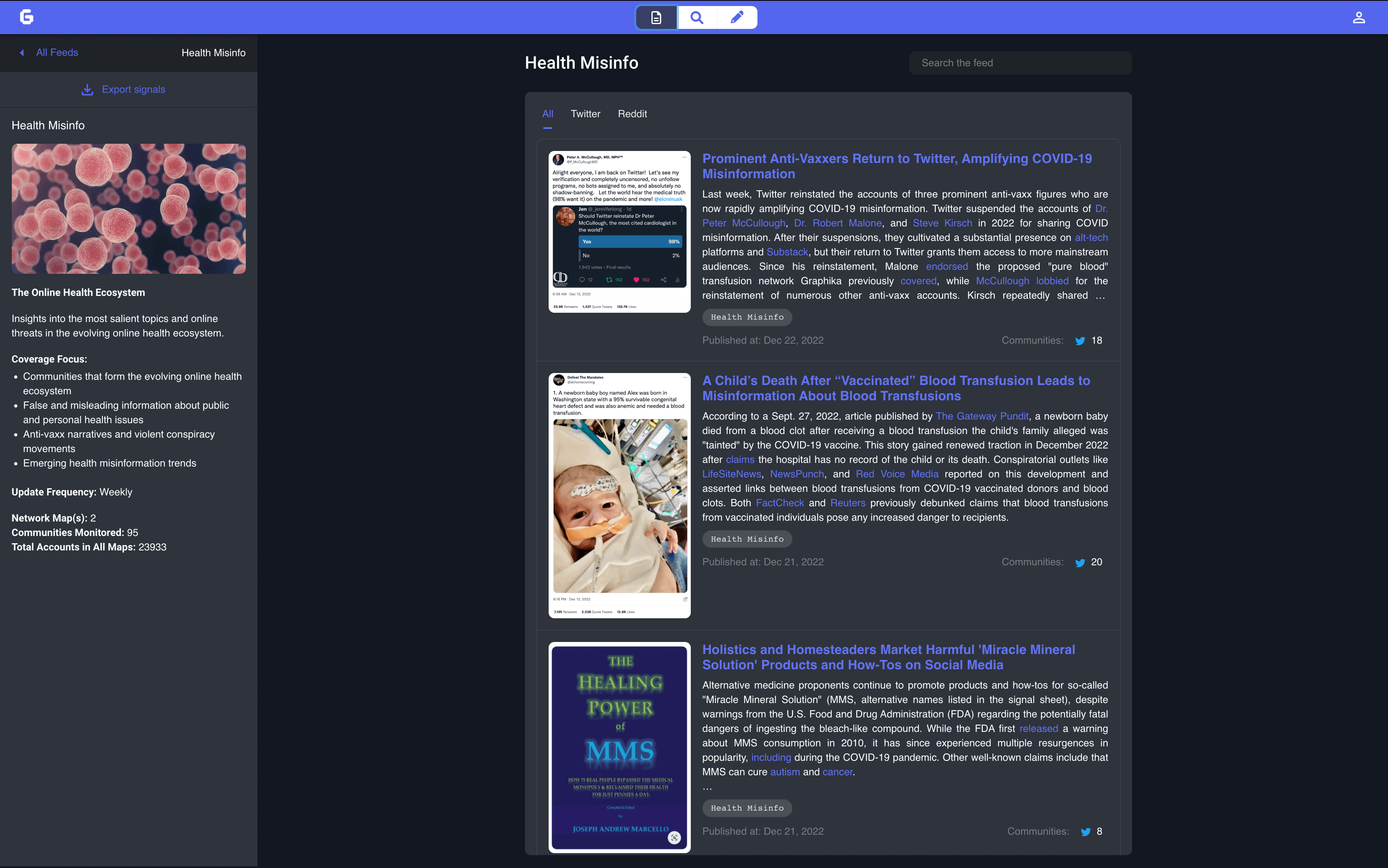Follow the 'claims' link
The width and height of the screenshot is (1388, 868).
740,460
